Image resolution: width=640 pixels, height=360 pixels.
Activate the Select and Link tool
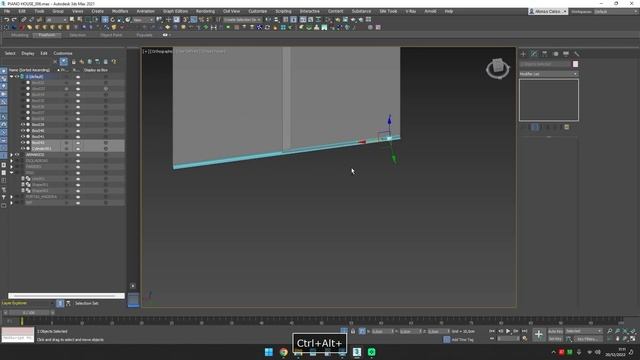(x=24, y=20)
